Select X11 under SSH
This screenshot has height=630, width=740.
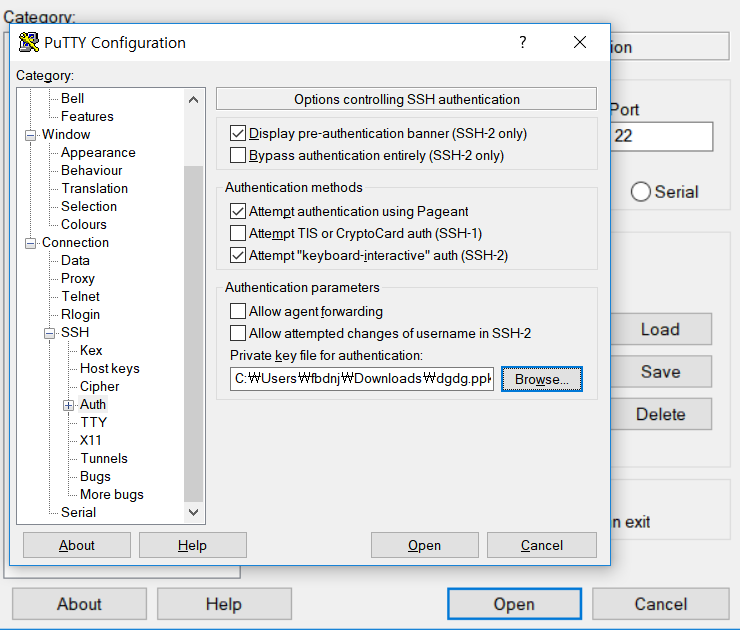pyautogui.click(x=91, y=440)
